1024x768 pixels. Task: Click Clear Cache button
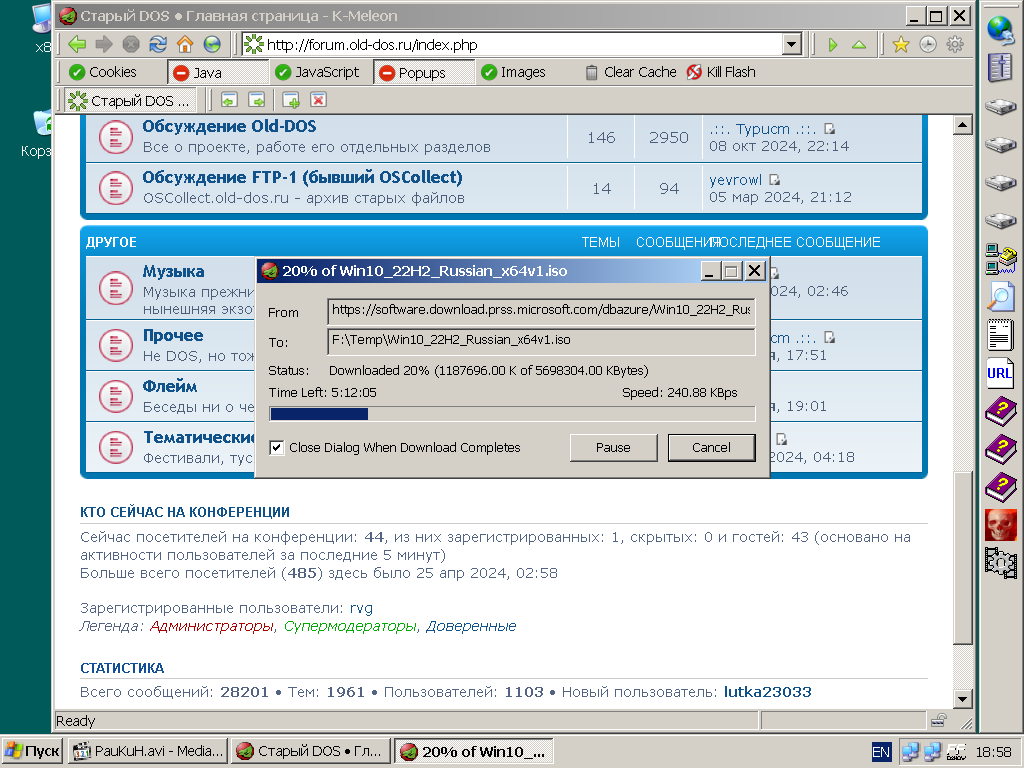pos(631,72)
